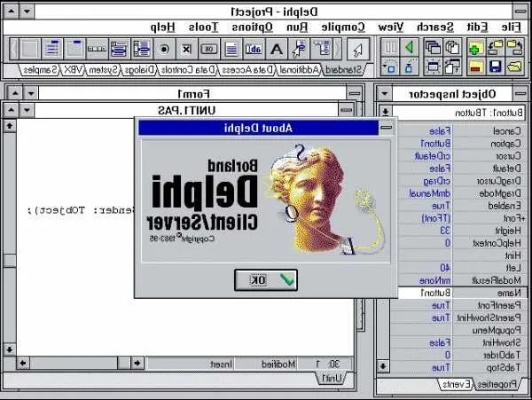This screenshot has width=532, height=400.
Task: Switch to the VBX palette tab
Action: click(73, 70)
